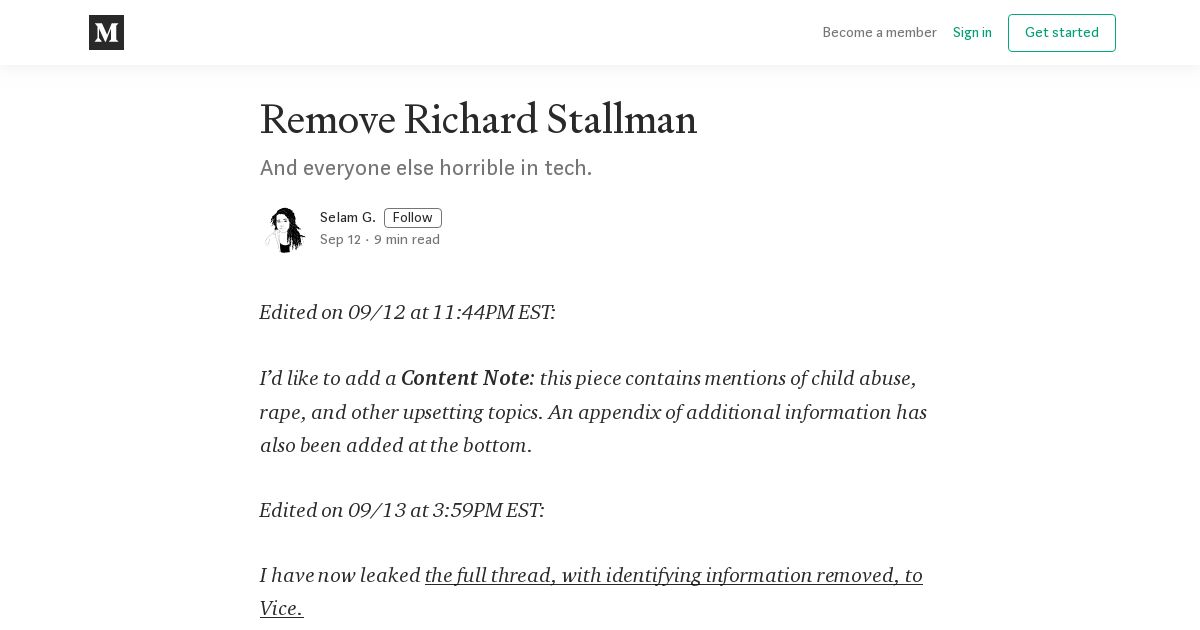The width and height of the screenshot is (1200, 630).
Task: Open the Sign in link
Action: (972, 33)
